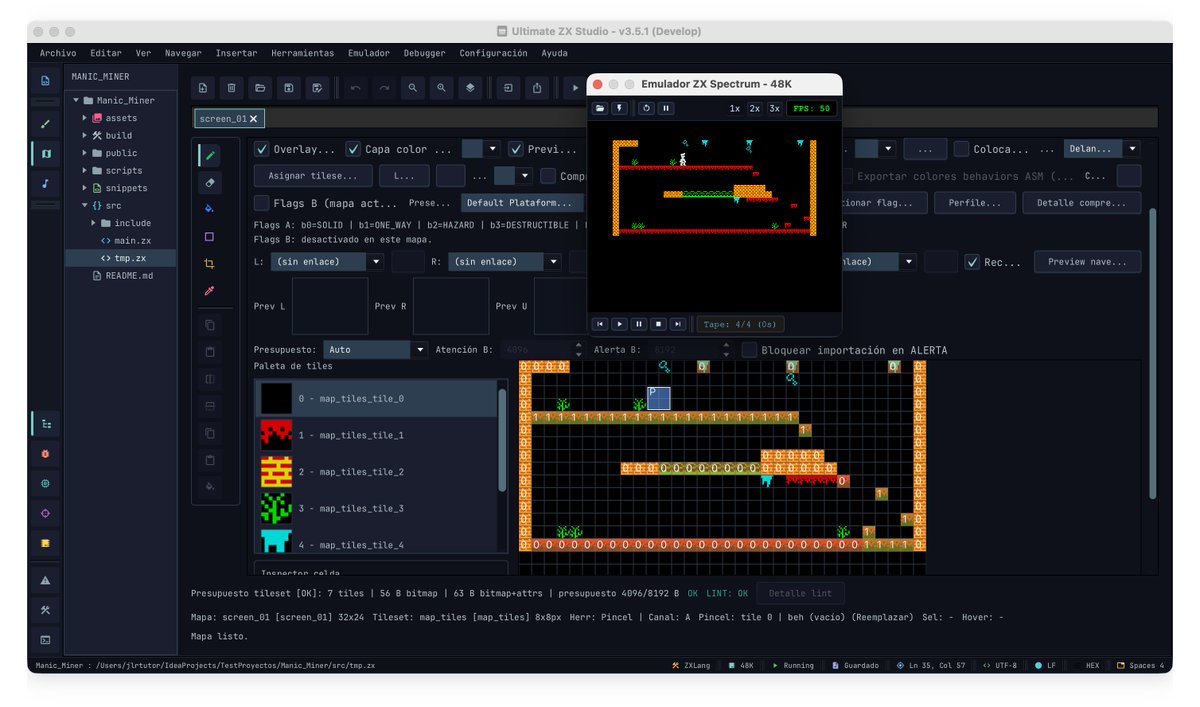The width and height of the screenshot is (1200, 707).
Task: Open the Delan... dropdown
Action: coord(1101,149)
